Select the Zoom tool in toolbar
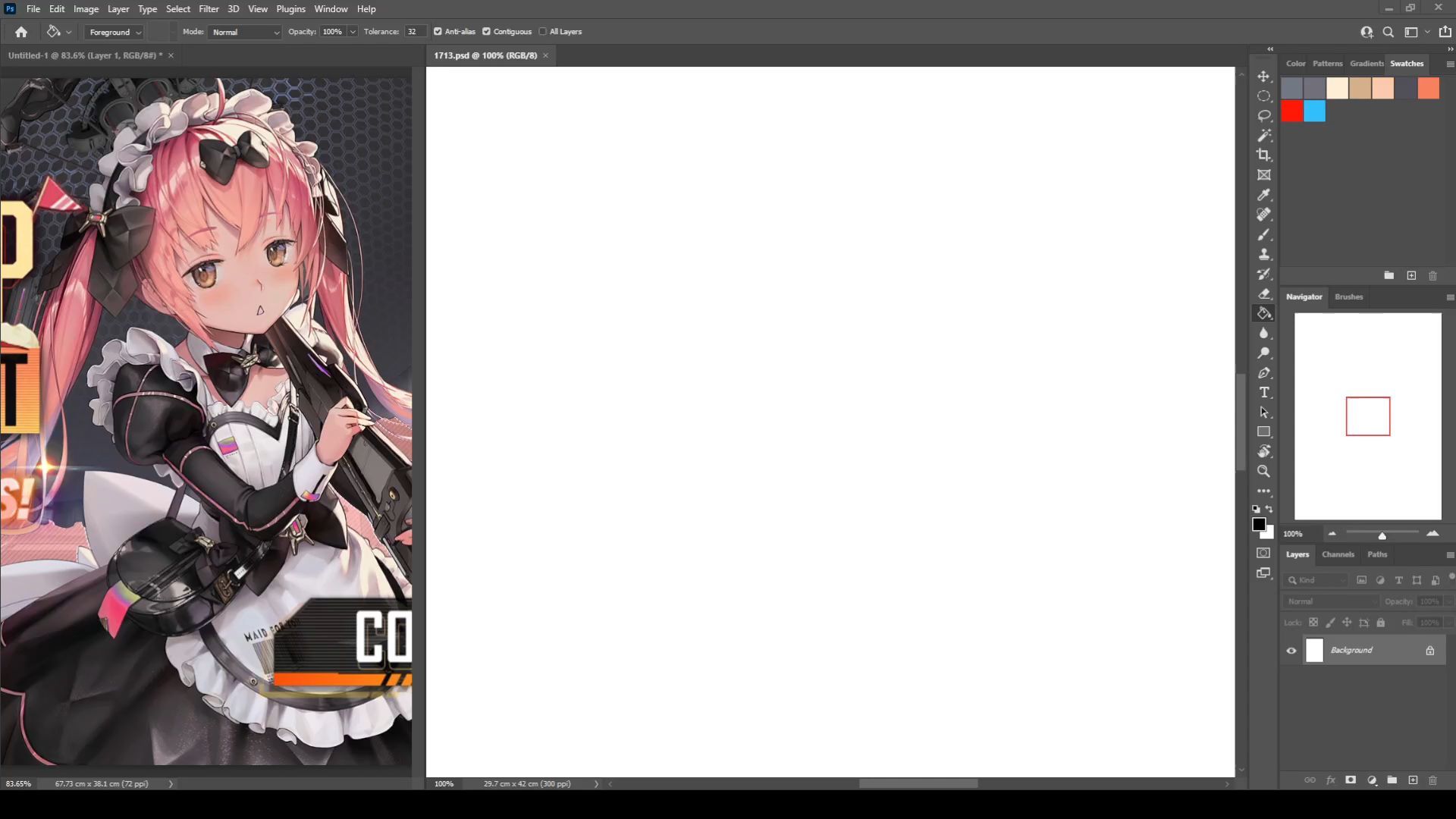 [1263, 471]
